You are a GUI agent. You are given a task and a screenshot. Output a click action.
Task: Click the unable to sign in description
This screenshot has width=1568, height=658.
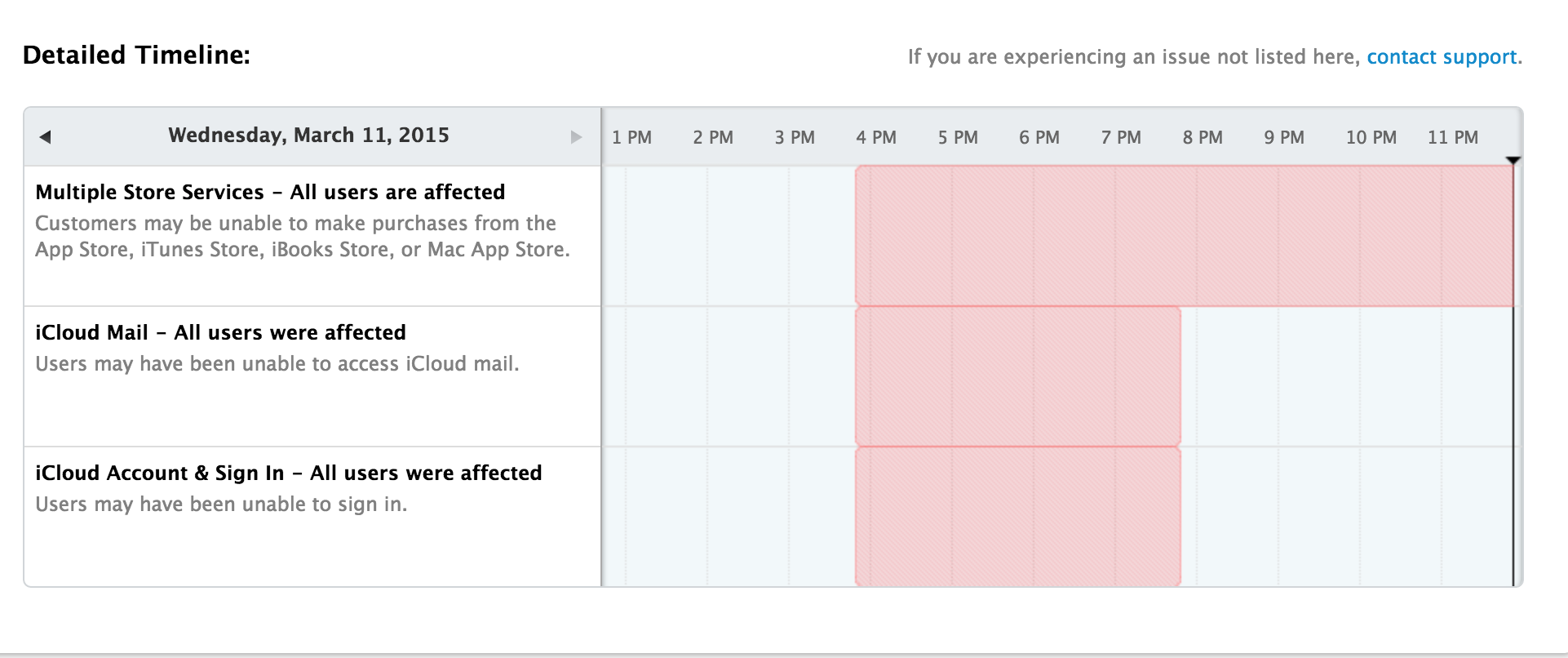coord(221,504)
